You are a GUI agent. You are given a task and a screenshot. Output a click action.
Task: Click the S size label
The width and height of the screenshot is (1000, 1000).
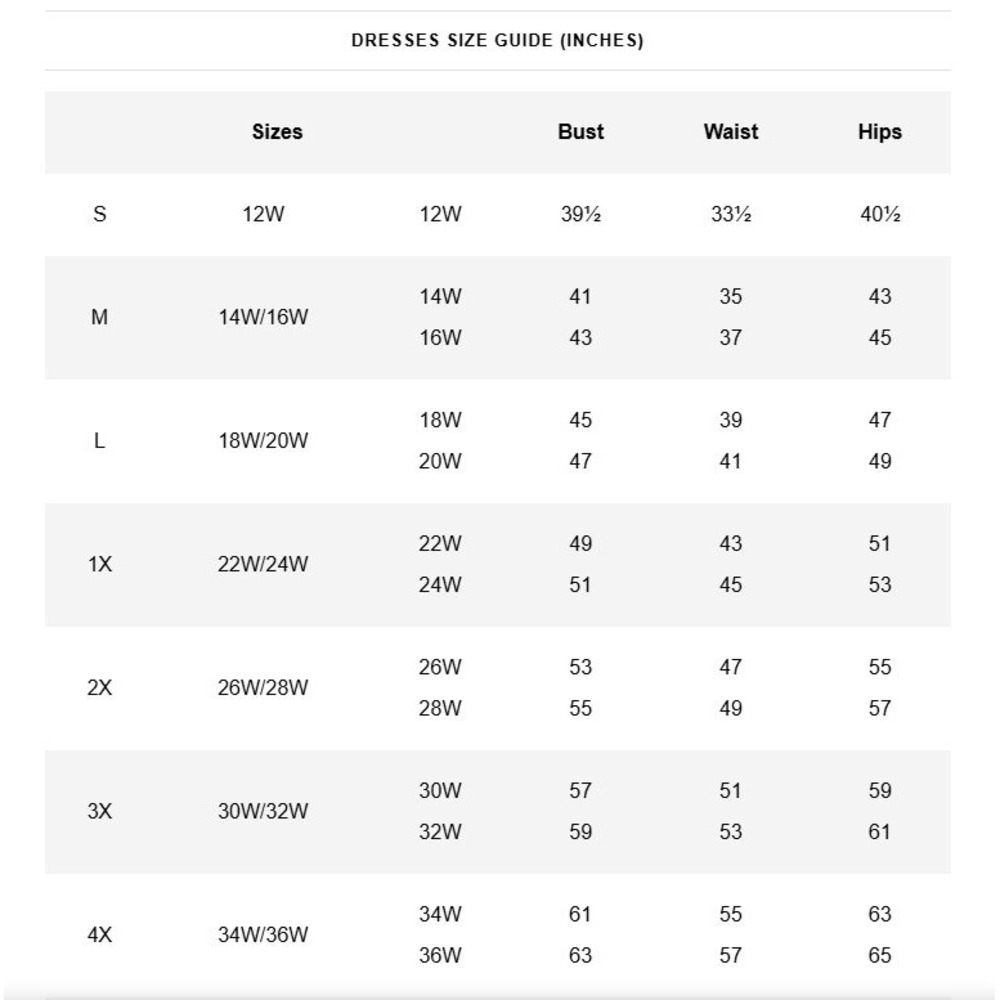point(99,214)
